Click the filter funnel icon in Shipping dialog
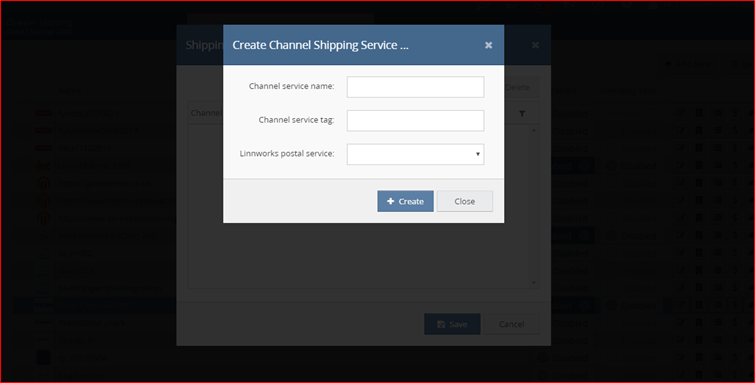This screenshot has height=383, width=755. coord(522,114)
